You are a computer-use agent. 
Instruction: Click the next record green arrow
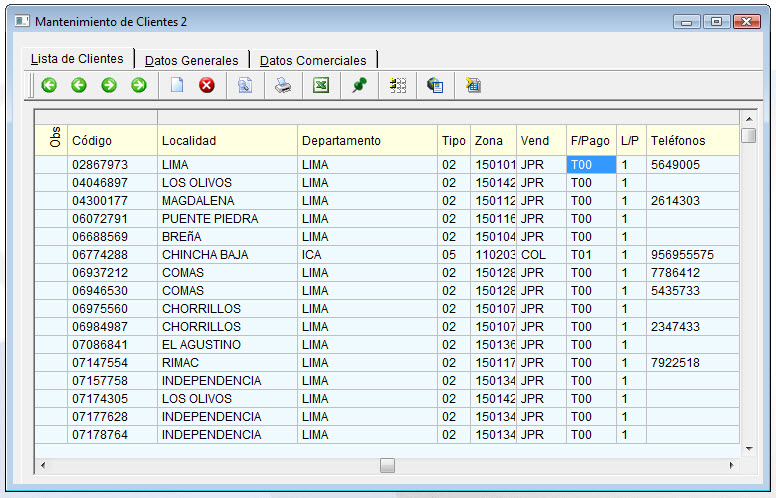[109, 86]
